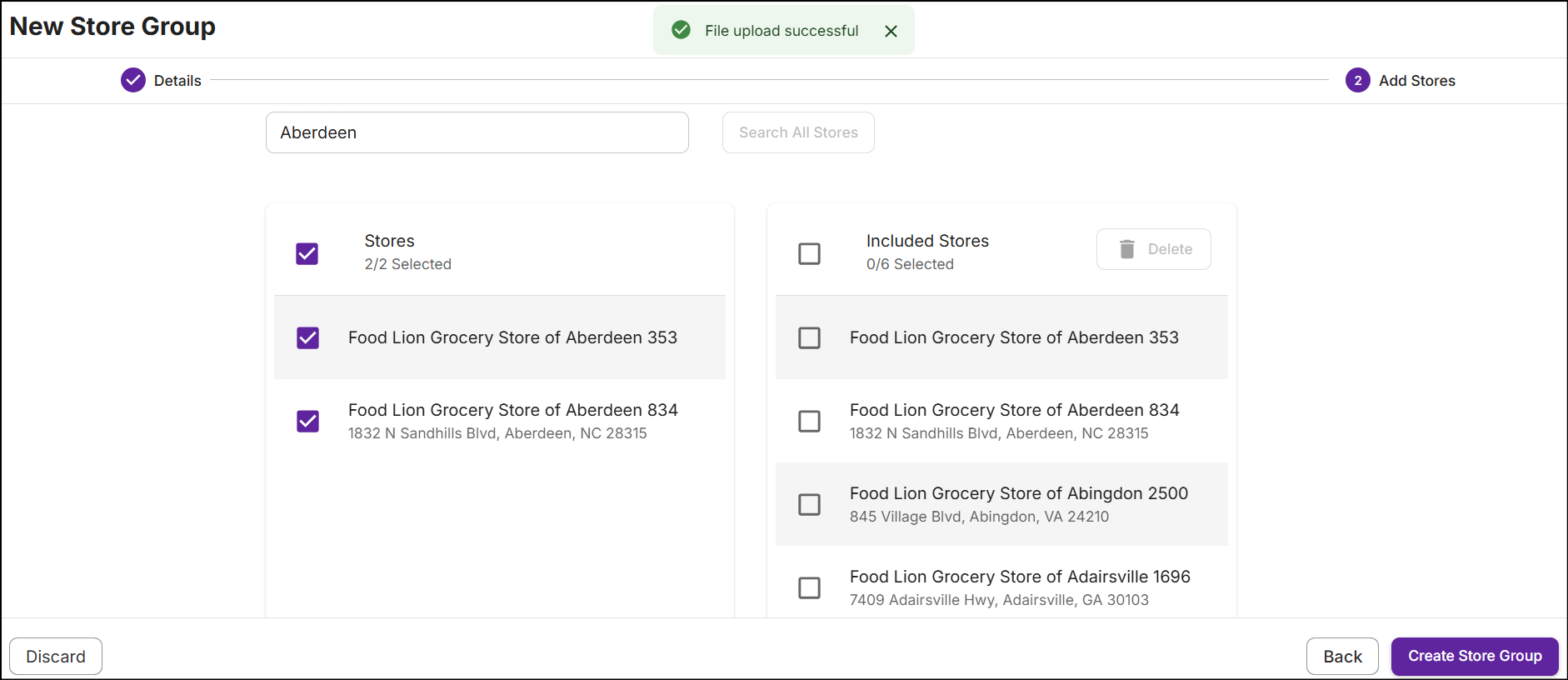
Task: Select Food Lion Aberdeen 834 text in Stores list
Action: [x=512, y=410]
